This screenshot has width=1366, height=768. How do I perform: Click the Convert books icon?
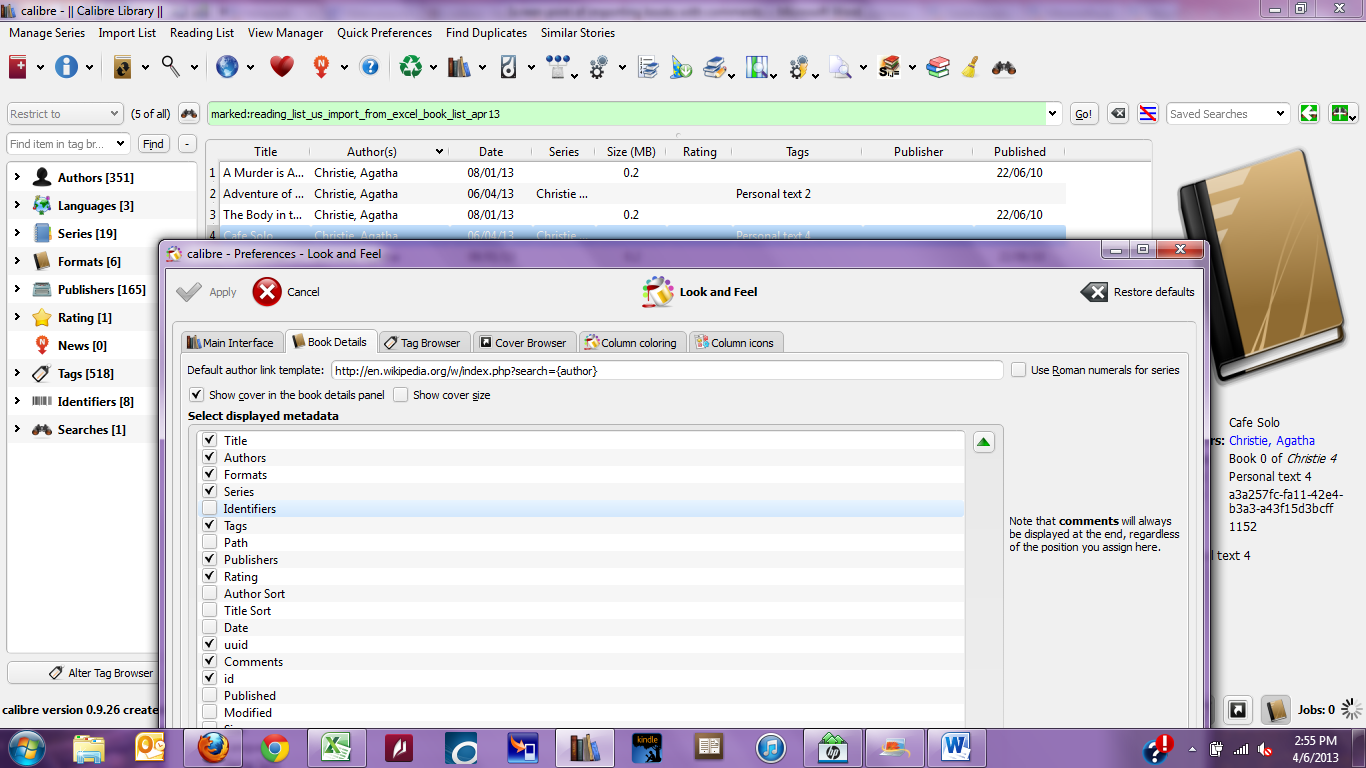(x=123, y=67)
